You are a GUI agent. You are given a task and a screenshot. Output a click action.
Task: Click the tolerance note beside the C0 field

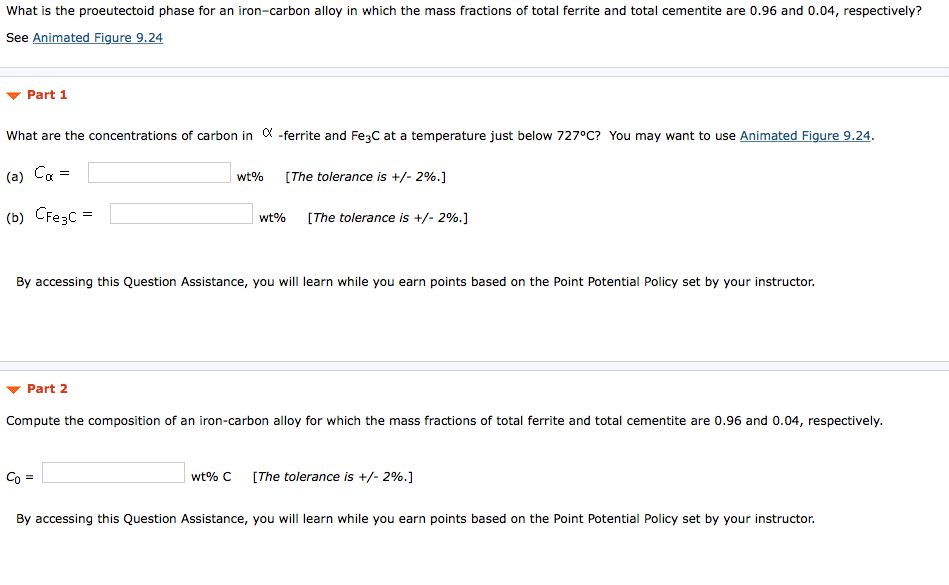tap(333, 477)
